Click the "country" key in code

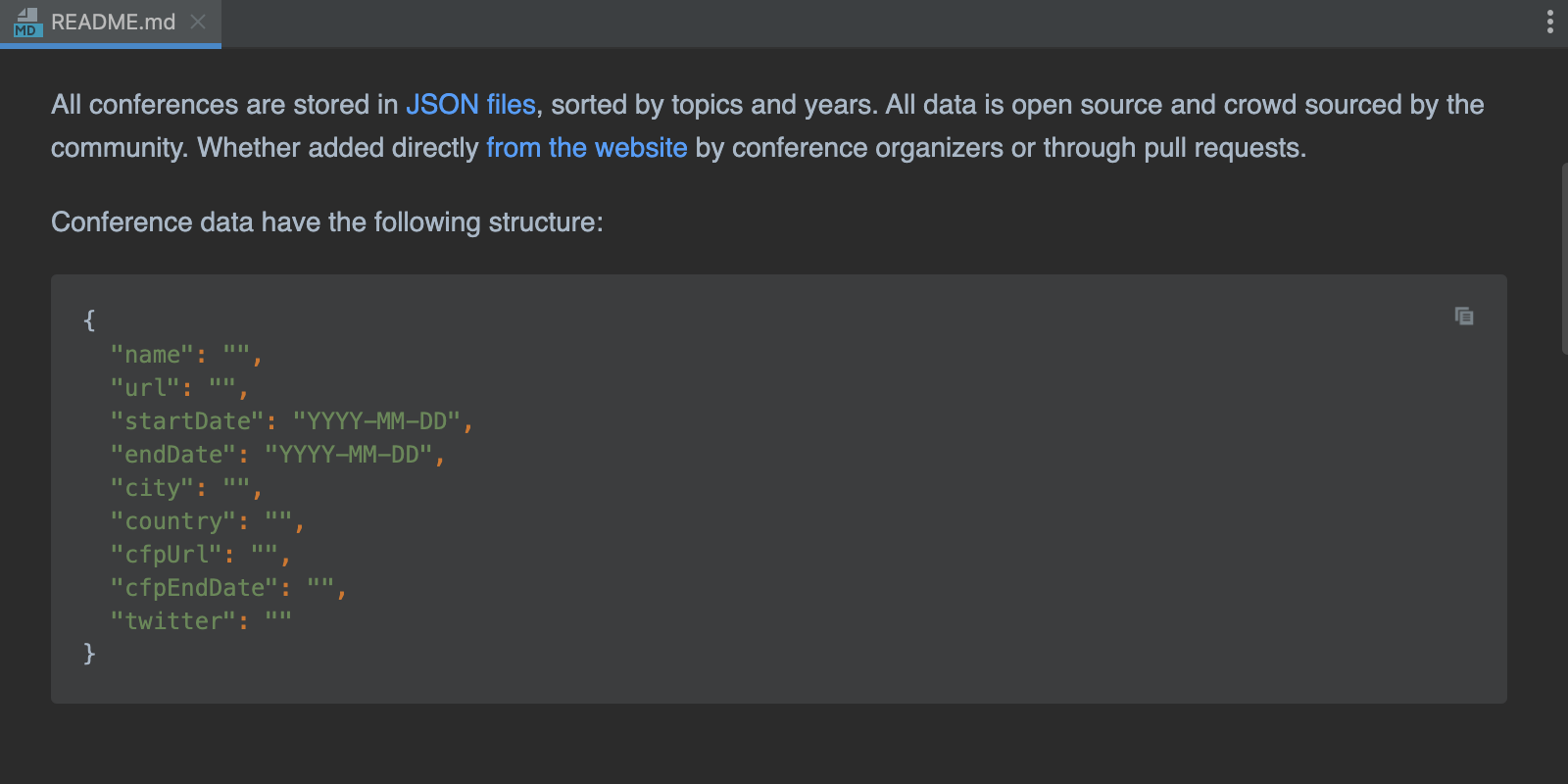[173, 521]
